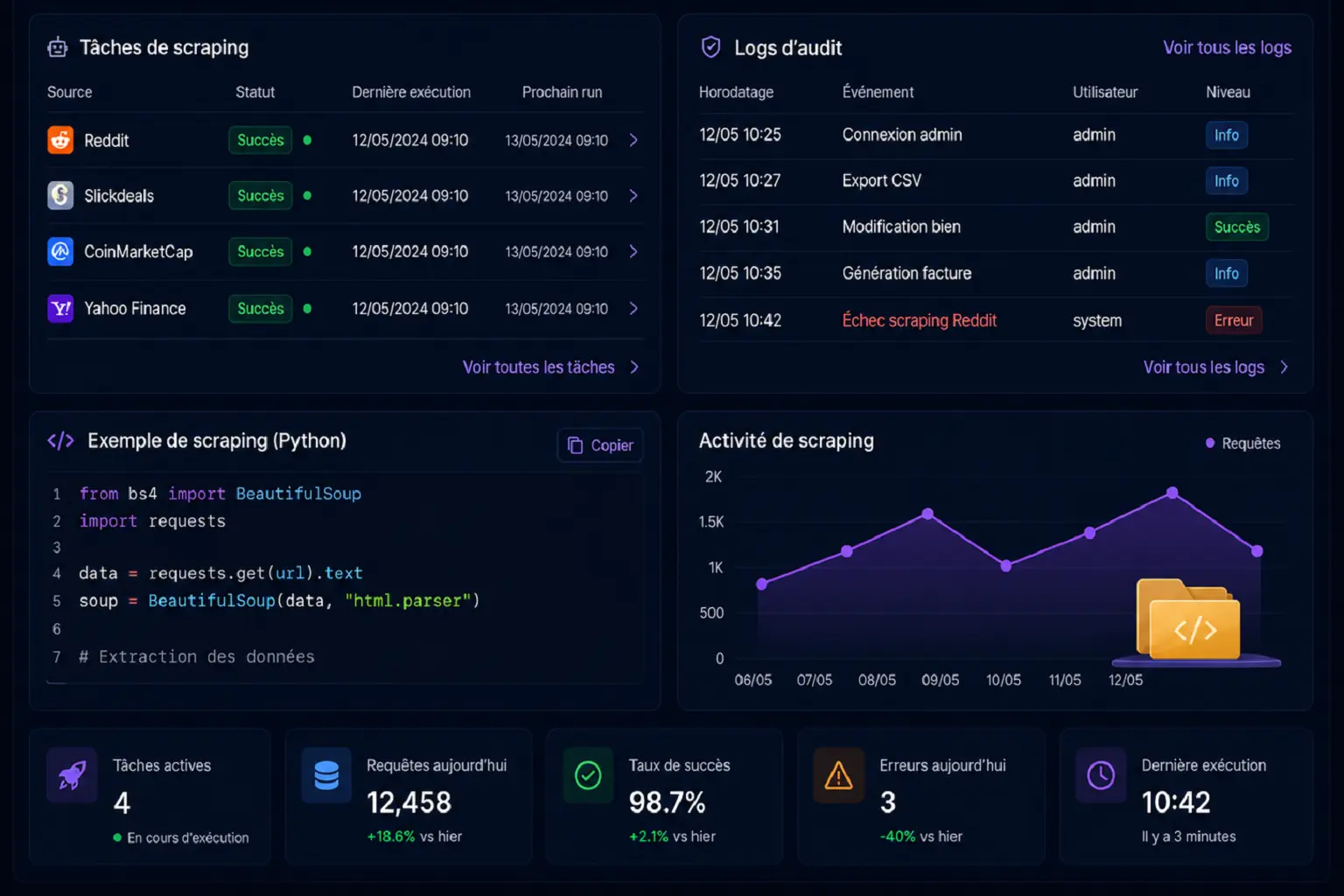Image resolution: width=1344 pixels, height=896 pixels.
Task: Click the CoinMarketCap source icon
Action: [x=60, y=252]
